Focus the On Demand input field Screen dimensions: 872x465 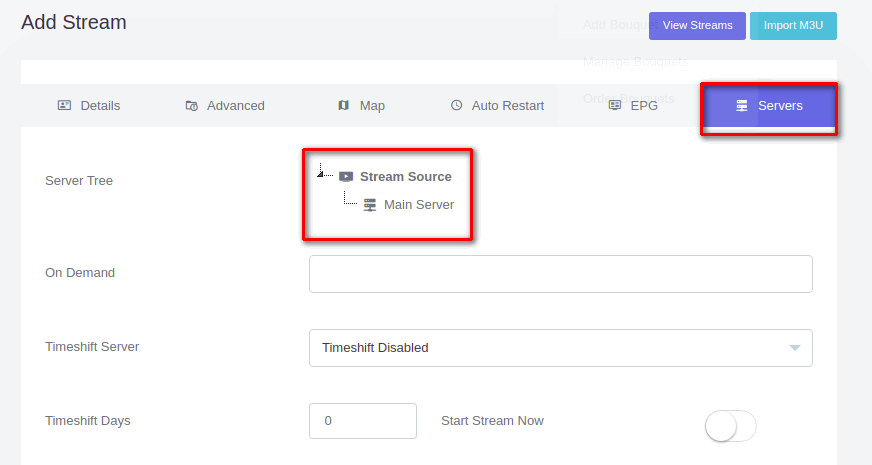[560, 274]
